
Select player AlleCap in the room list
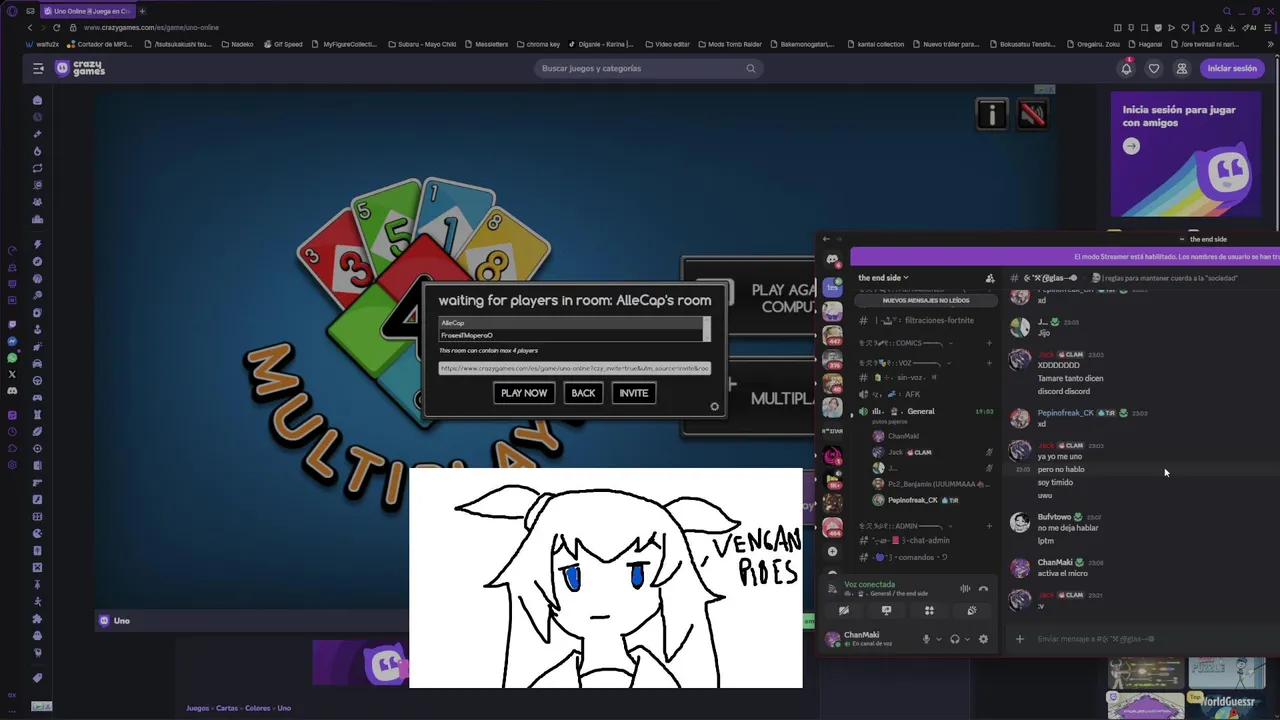(x=570, y=323)
